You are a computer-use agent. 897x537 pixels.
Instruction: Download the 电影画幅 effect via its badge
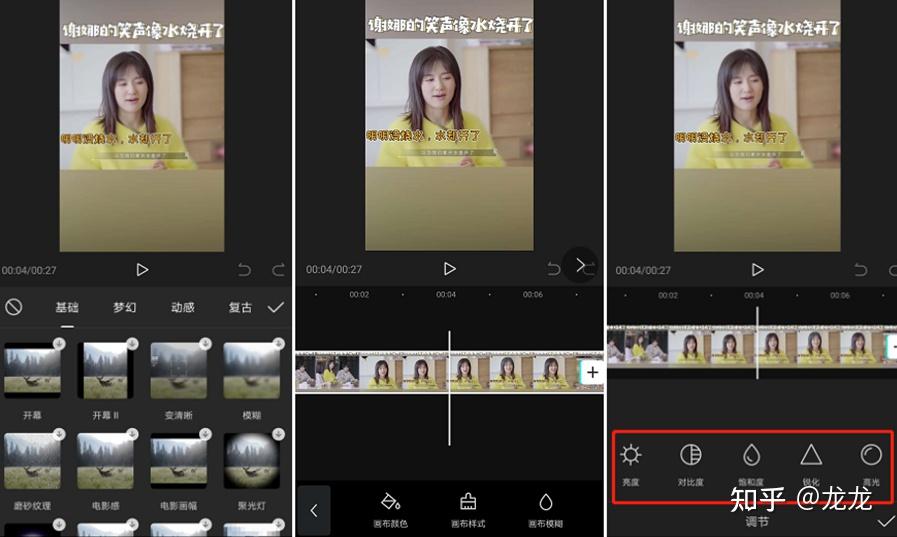pos(205,434)
